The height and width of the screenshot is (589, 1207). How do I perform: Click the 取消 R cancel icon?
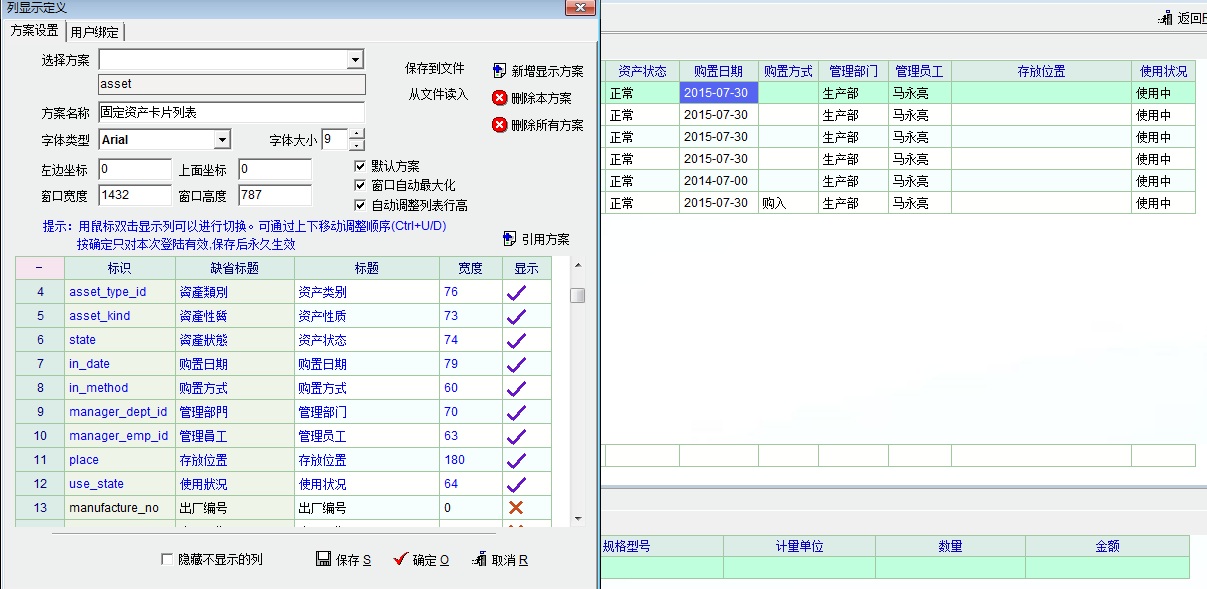pos(479,559)
